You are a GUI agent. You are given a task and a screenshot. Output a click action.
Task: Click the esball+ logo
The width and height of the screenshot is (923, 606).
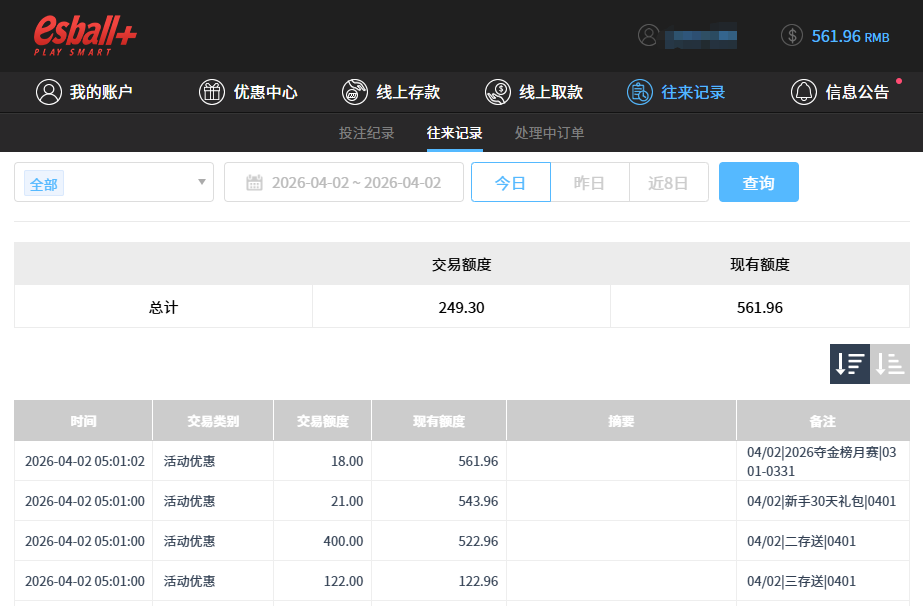85,35
